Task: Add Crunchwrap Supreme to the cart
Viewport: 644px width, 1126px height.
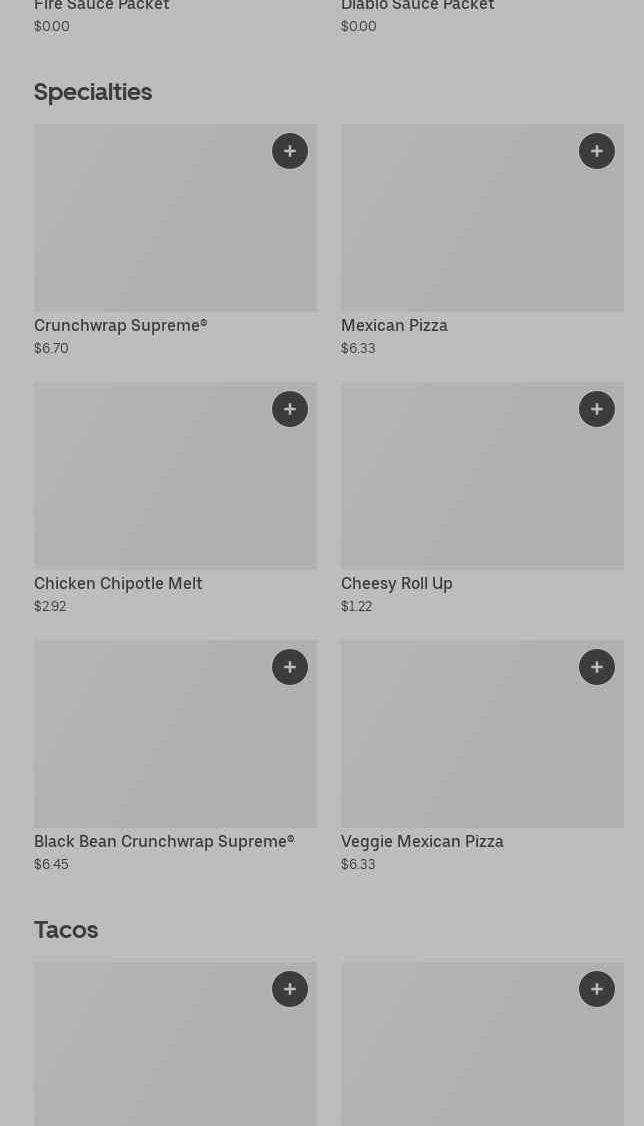Action: point(290,151)
